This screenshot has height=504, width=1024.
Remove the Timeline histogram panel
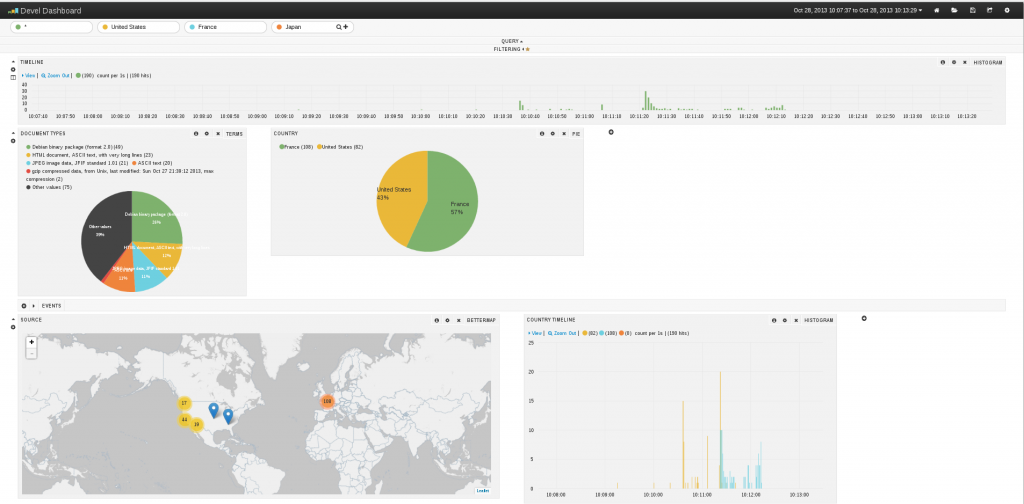965,63
